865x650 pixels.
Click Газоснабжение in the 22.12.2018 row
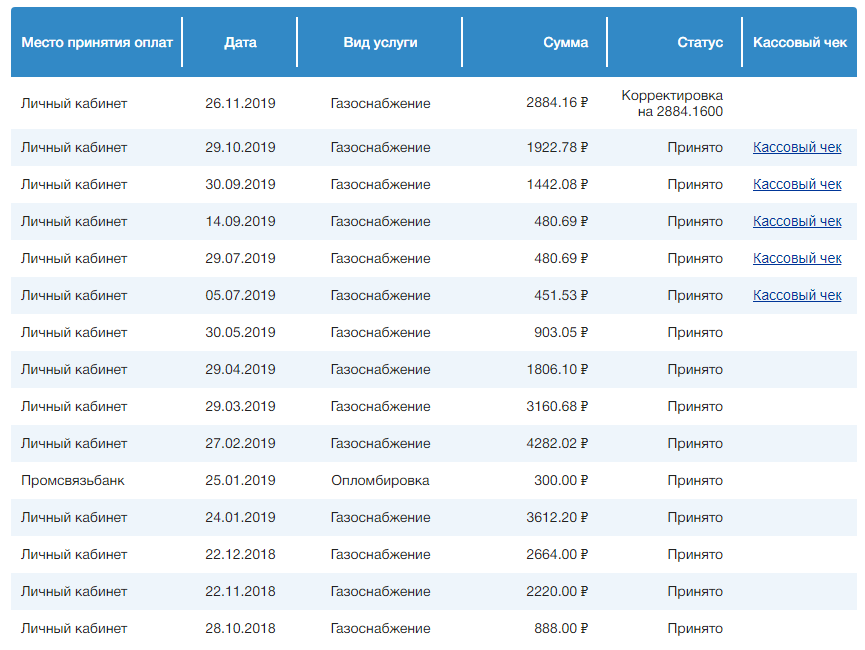(380, 554)
